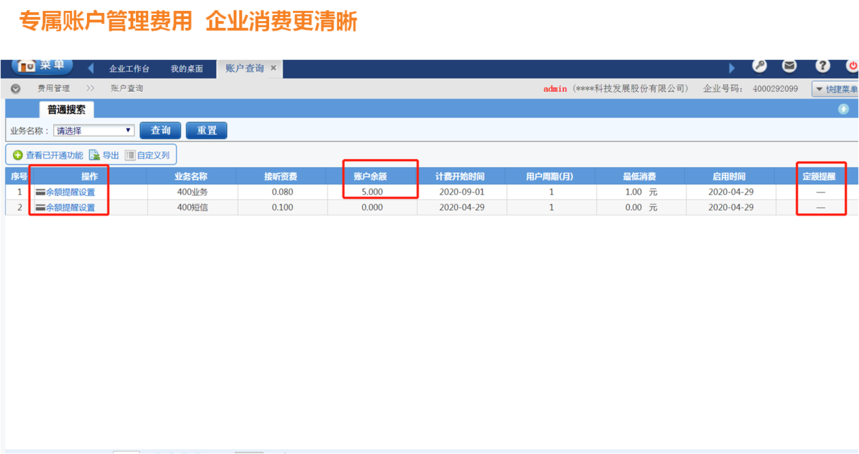Click the red power logout icon
859x454 pixels.
853,66
